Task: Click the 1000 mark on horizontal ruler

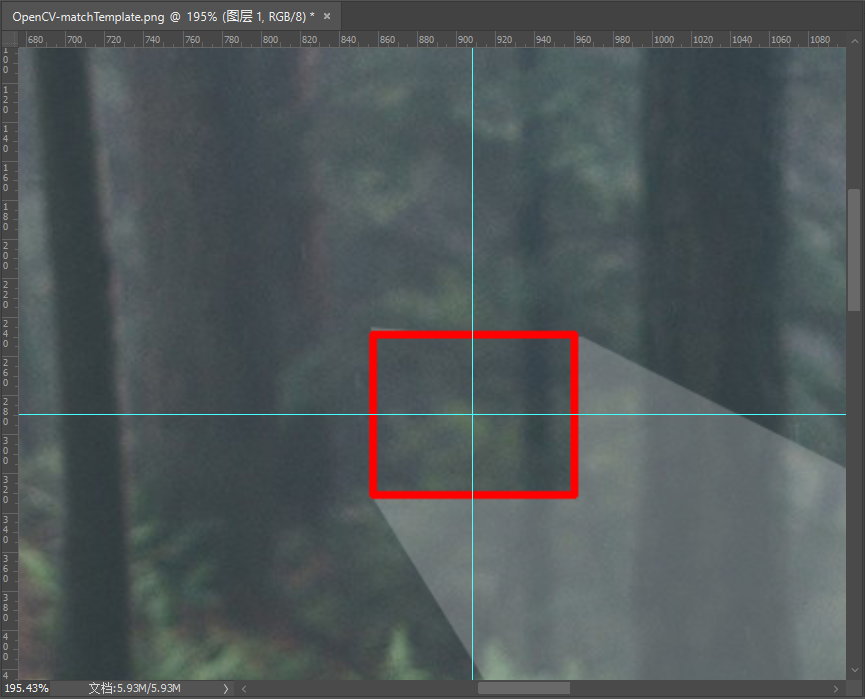Action: [663, 40]
